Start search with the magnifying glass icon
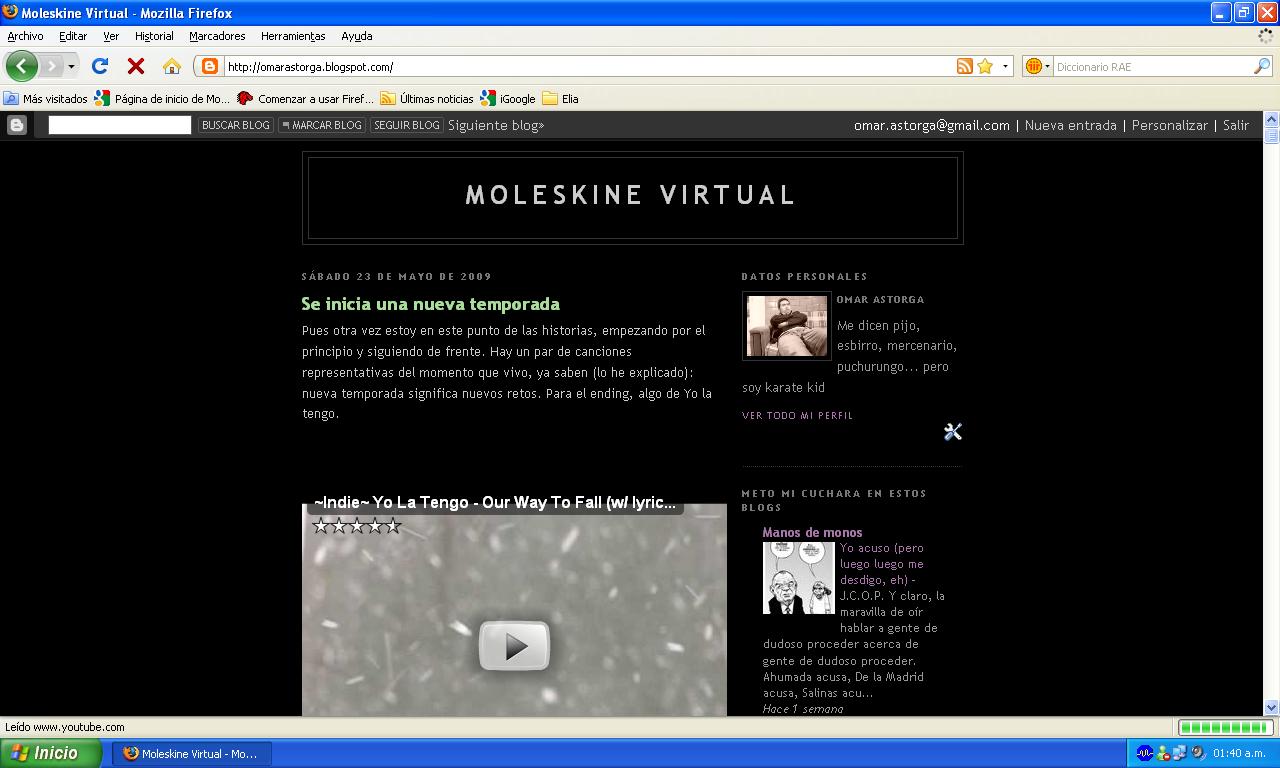Screen dimensions: 1280x768 point(1262,66)
